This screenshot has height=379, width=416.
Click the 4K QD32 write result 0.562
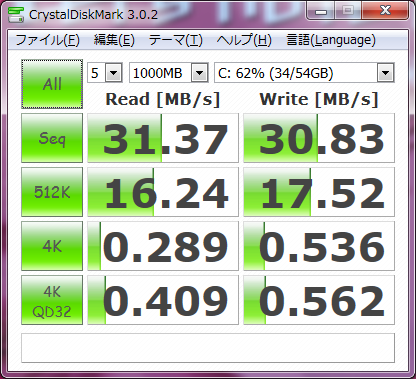pyautogui.click(x=319, y=300)
